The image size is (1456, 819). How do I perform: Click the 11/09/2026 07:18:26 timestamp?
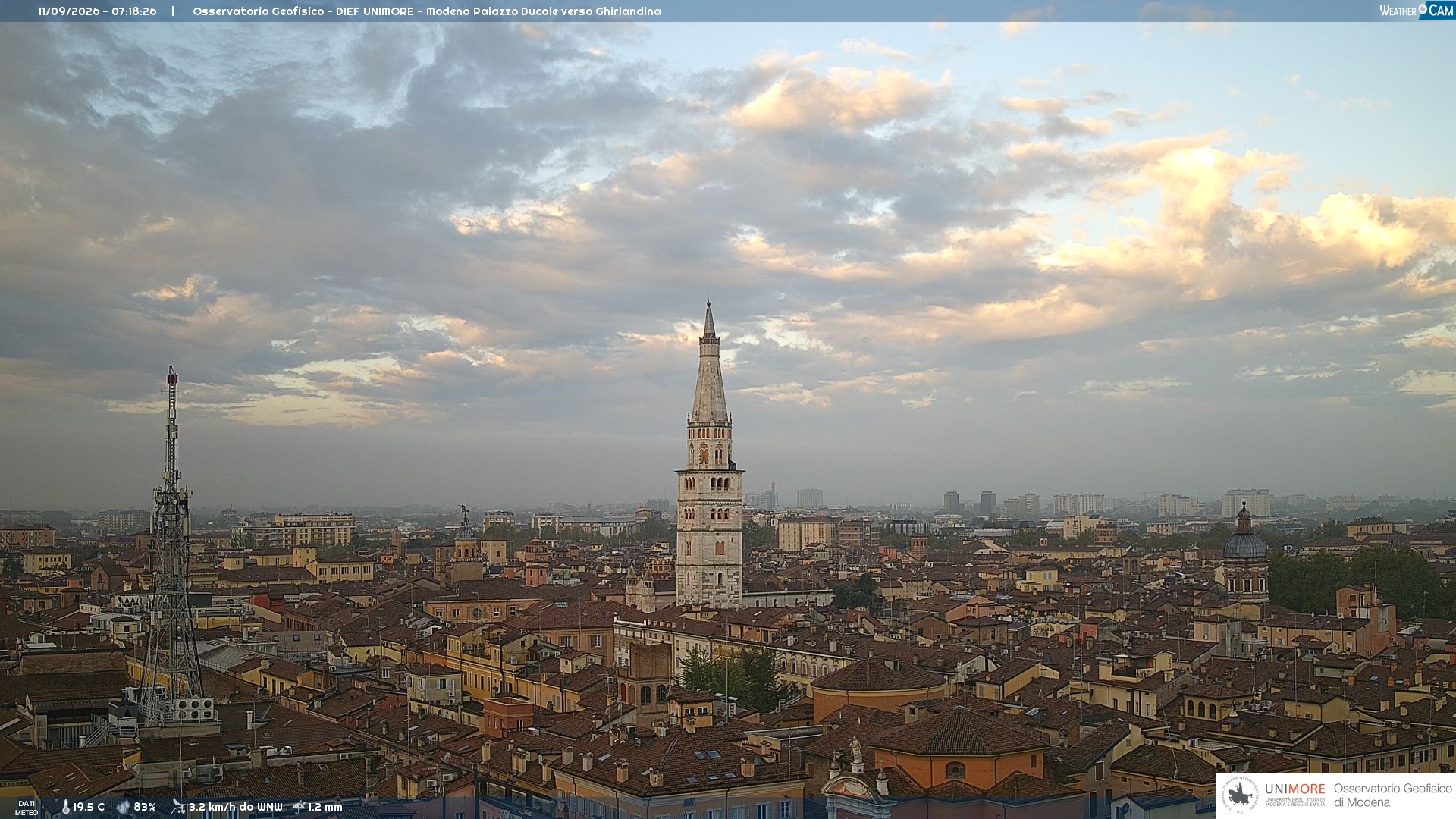(97, 11)
